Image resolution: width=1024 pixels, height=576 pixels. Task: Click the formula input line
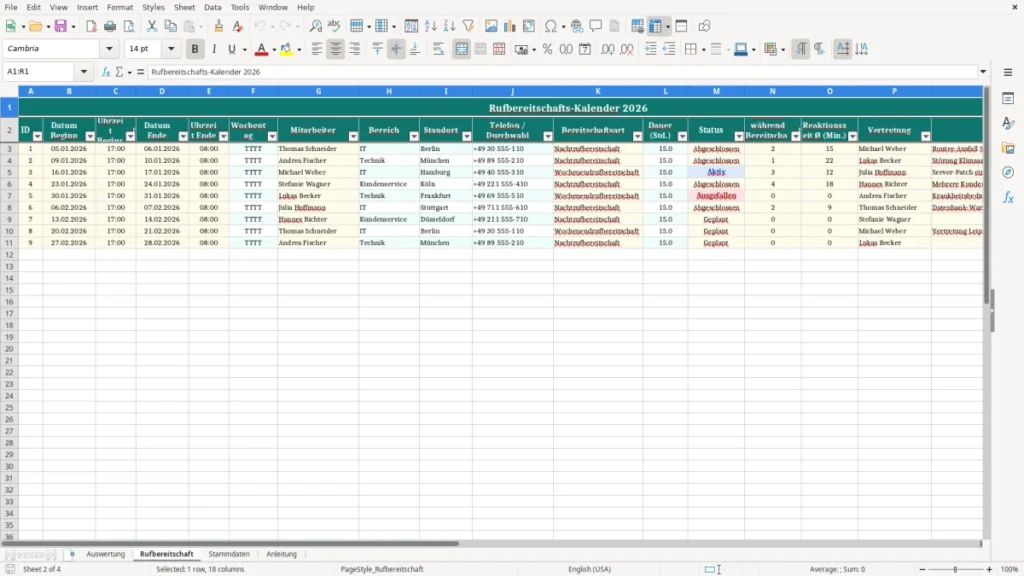point(562,72)
